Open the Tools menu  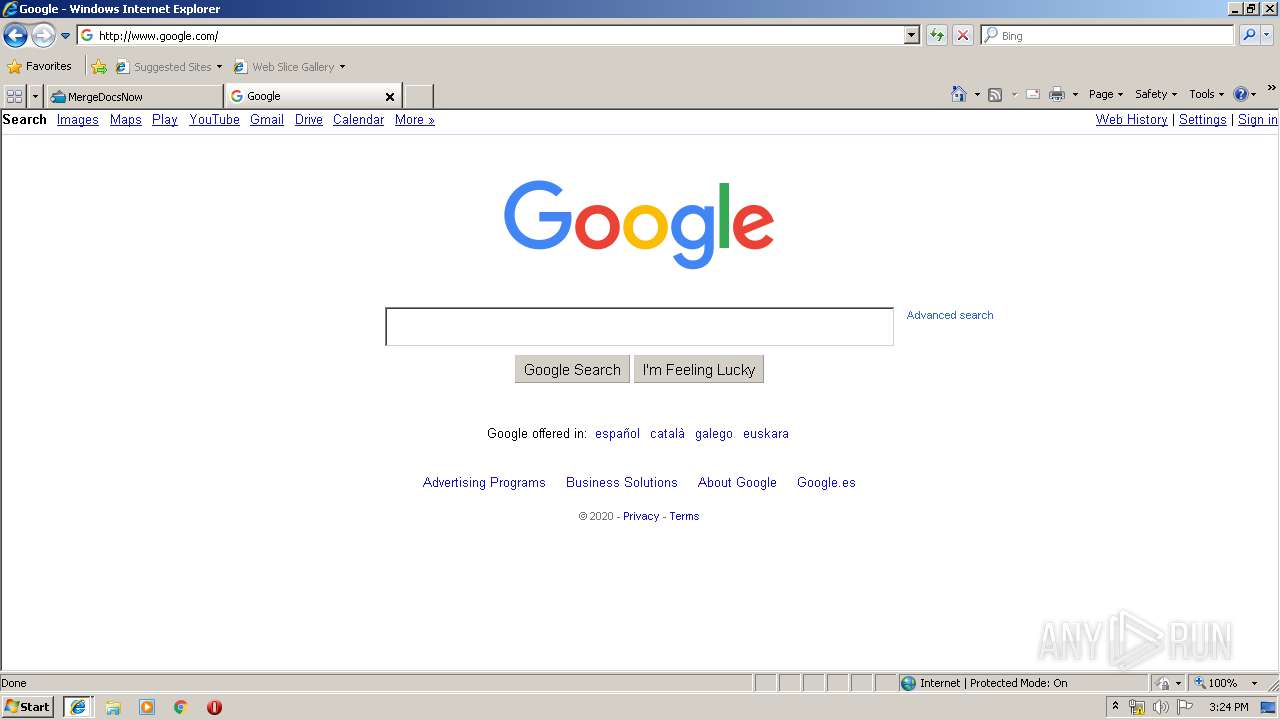tap(1206, 94)
